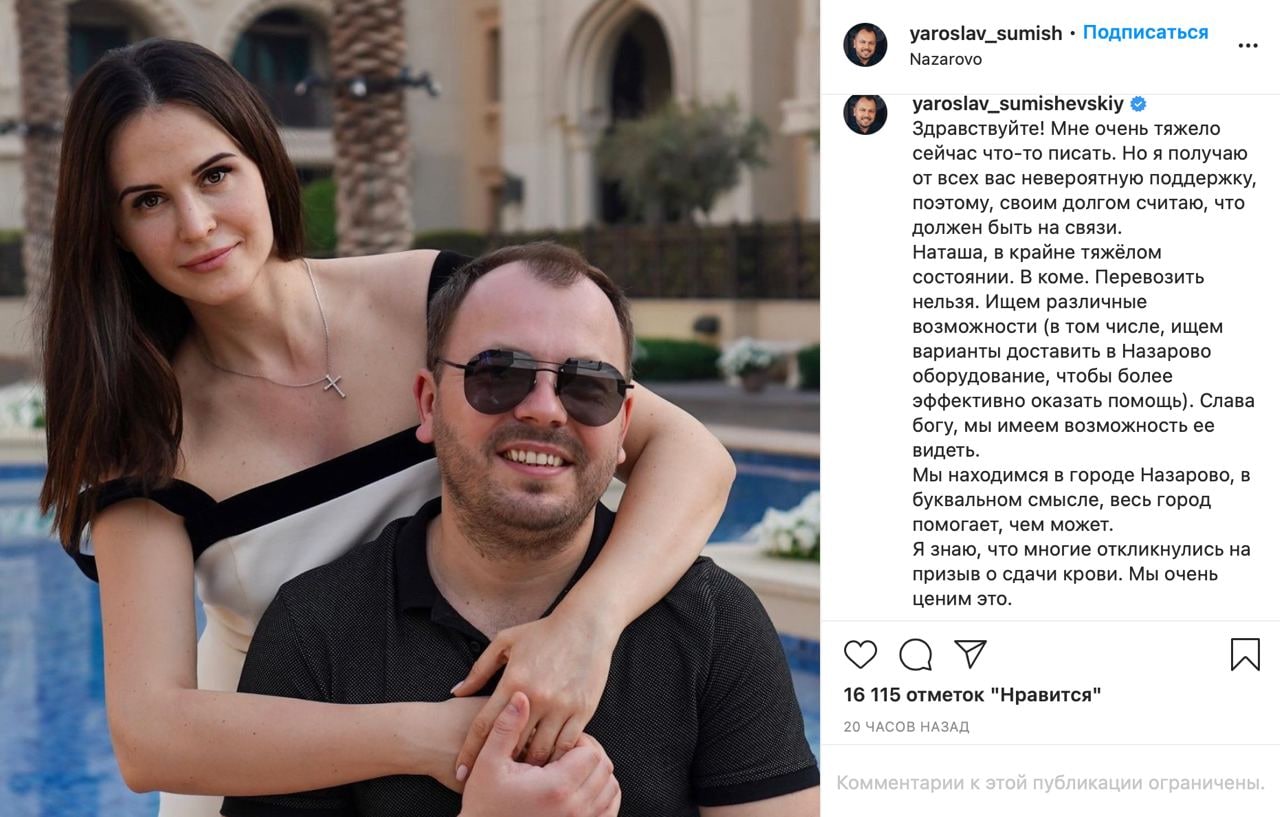Click the blue verified badge
This screenshot has width=1280, height=817.
(1138, 104)
